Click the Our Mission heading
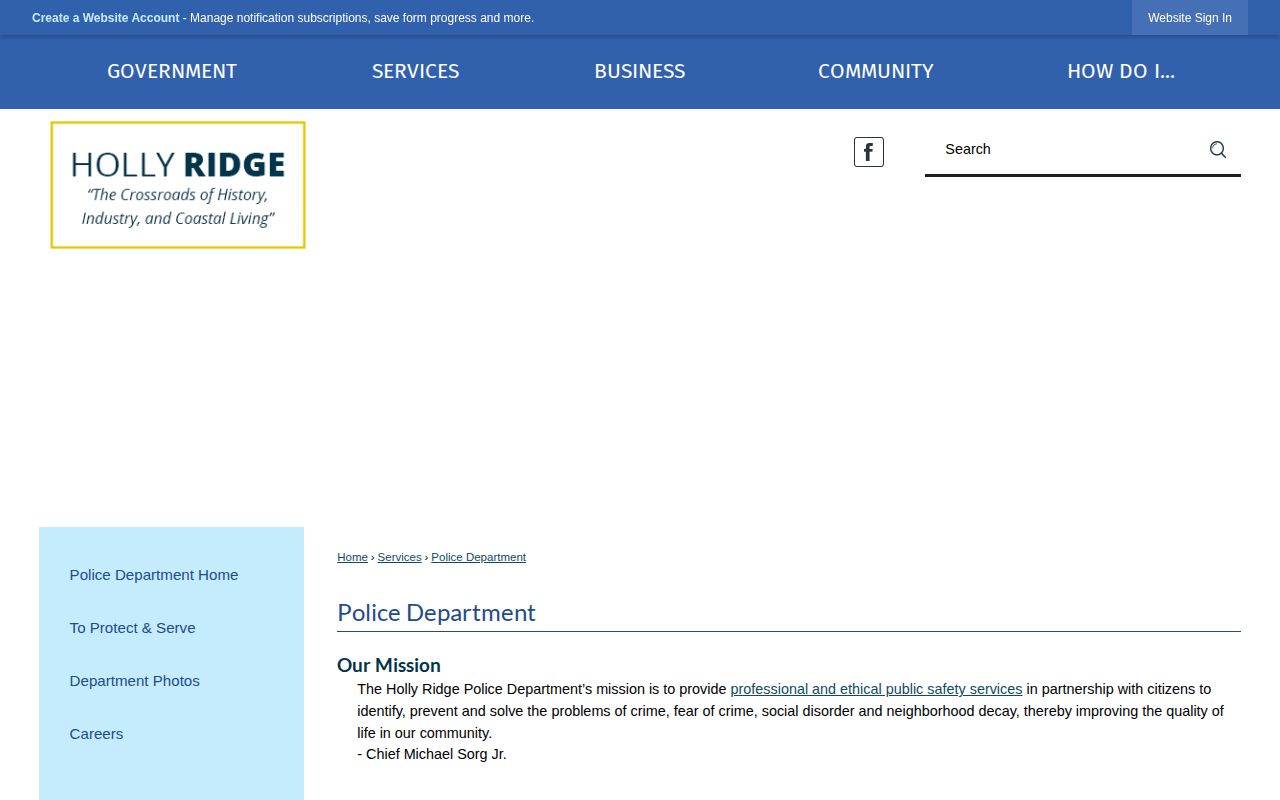 (x=389, y=665)
